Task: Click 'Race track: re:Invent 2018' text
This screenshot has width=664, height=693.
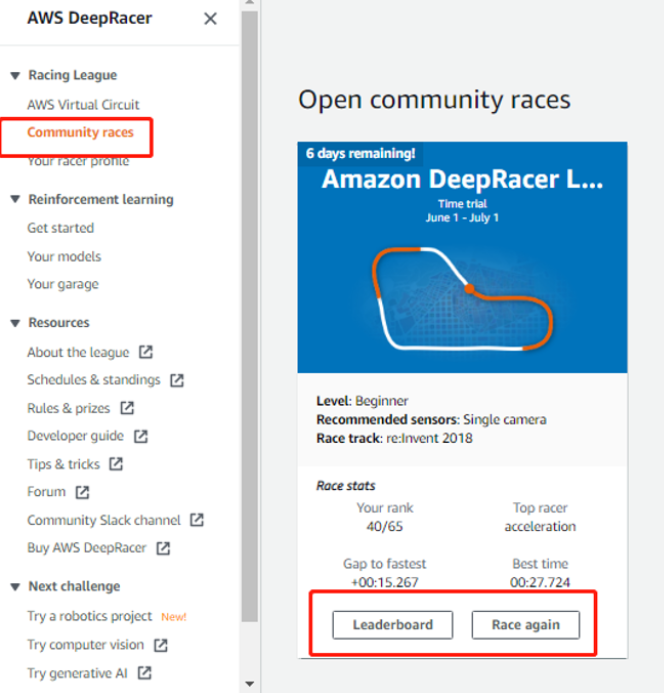Action: pos(394,438)
